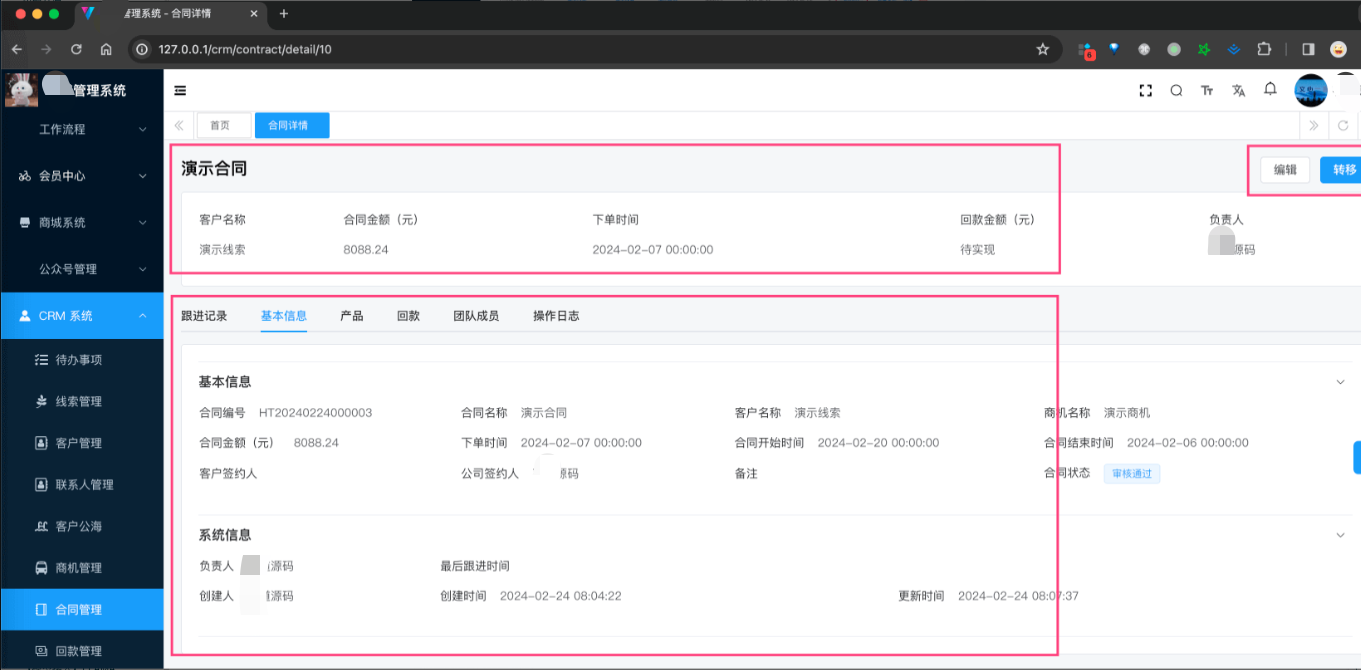Image resolution: width=1361 pixels, height=670 pixels.
Task: Collapse the CRM 系统 menu chevron
Action: (143, 316)
